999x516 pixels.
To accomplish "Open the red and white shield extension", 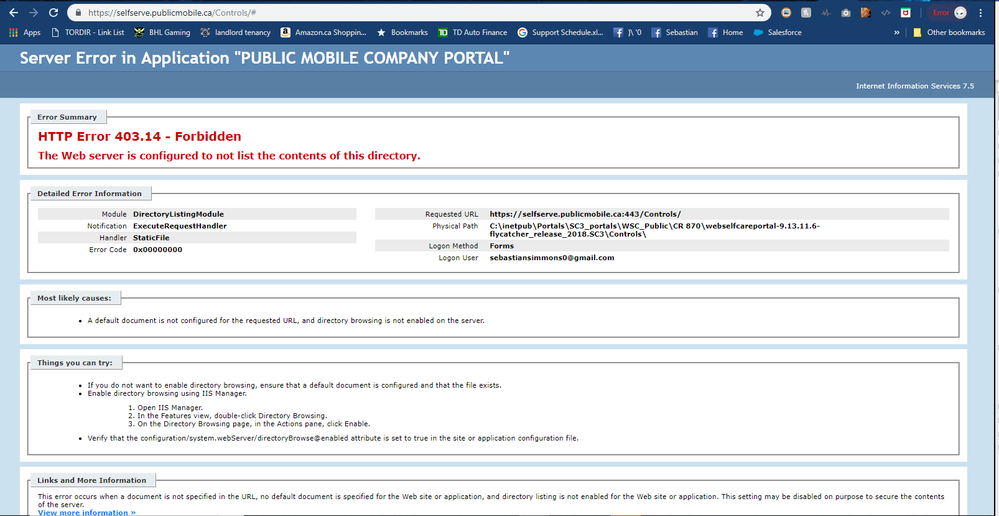I will (905, 13).
